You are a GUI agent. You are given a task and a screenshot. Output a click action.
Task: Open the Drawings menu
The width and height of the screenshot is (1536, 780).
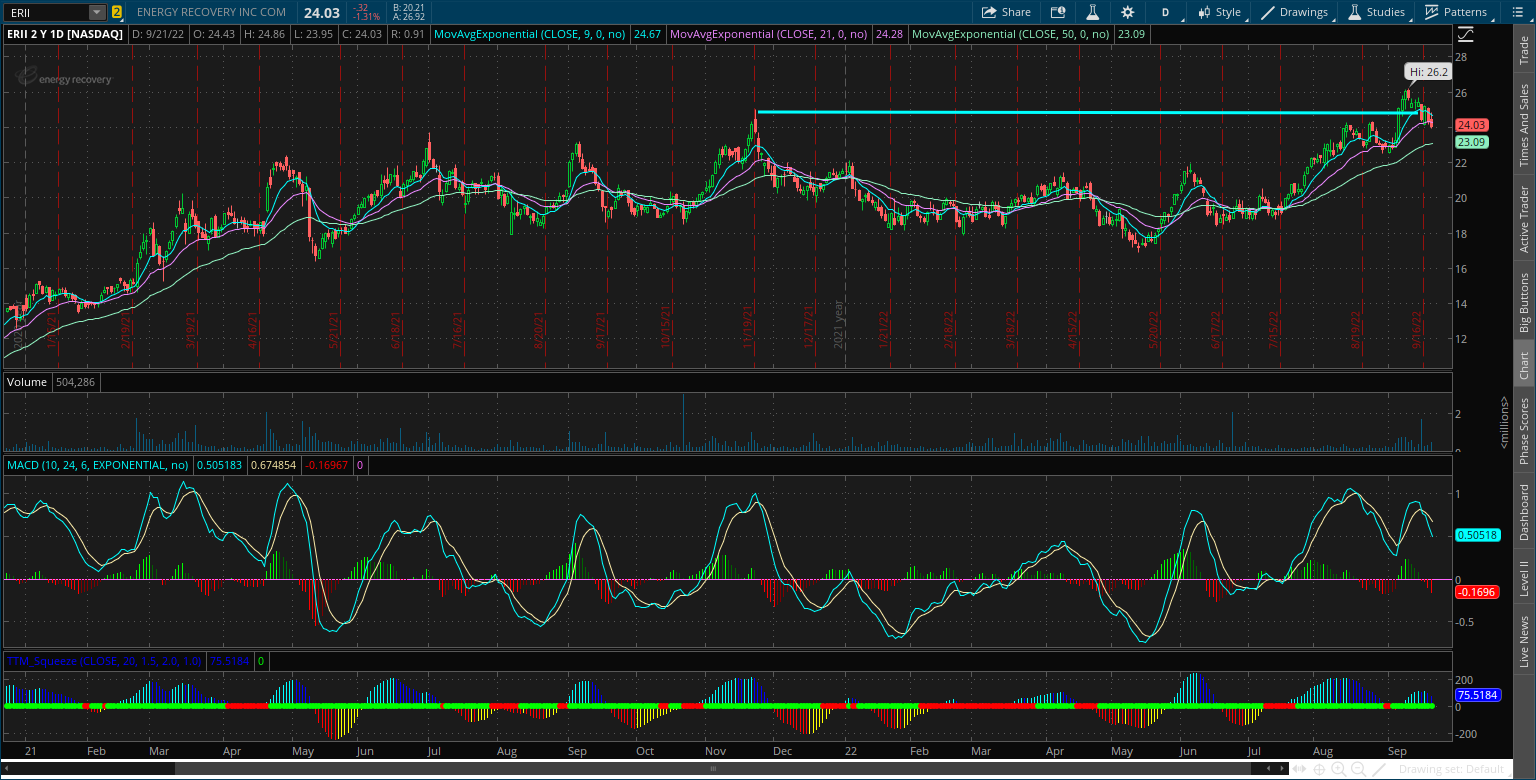point(1295,12)
